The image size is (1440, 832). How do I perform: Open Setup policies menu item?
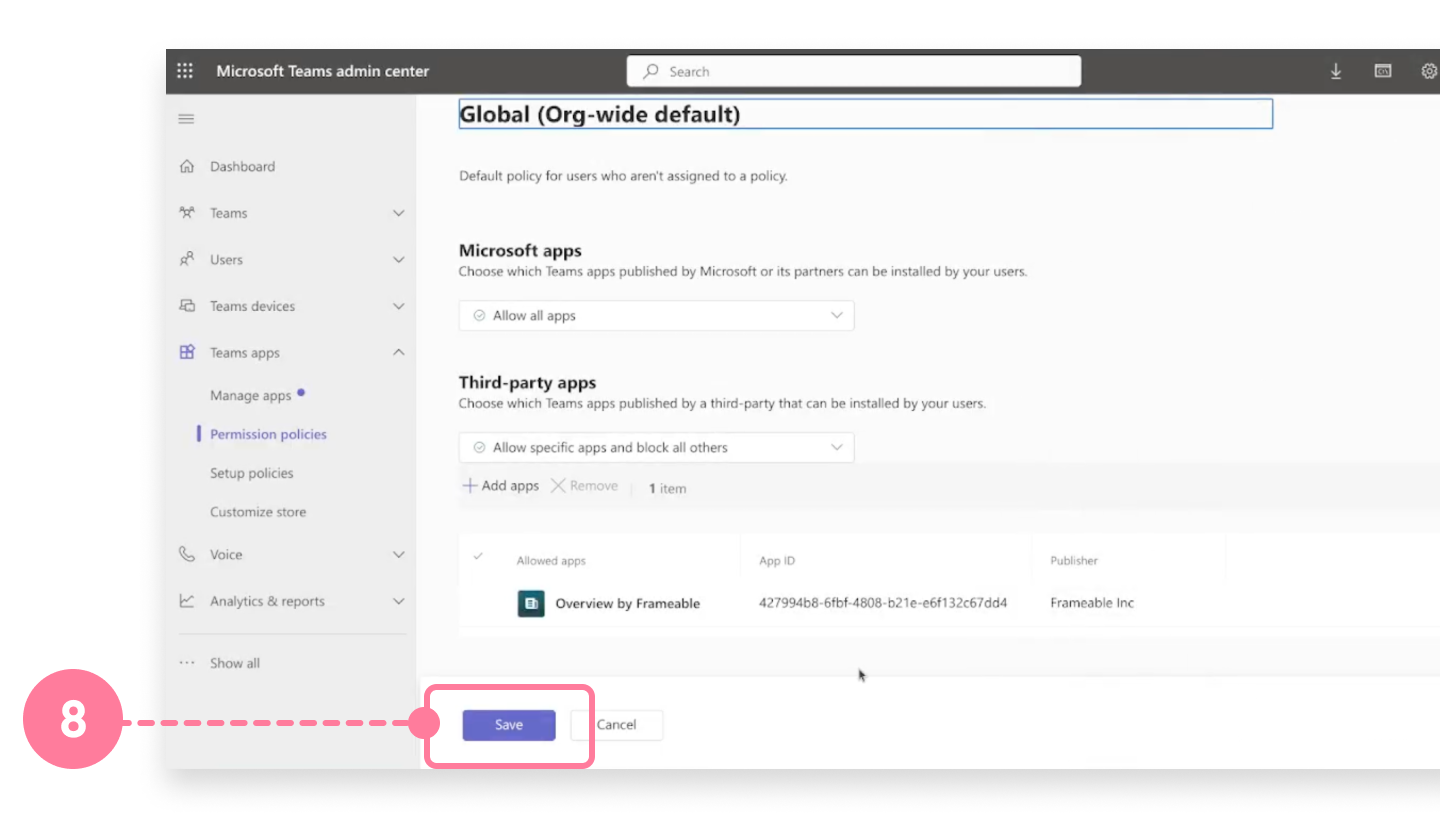pyautogui.click(x=252, y=473)
